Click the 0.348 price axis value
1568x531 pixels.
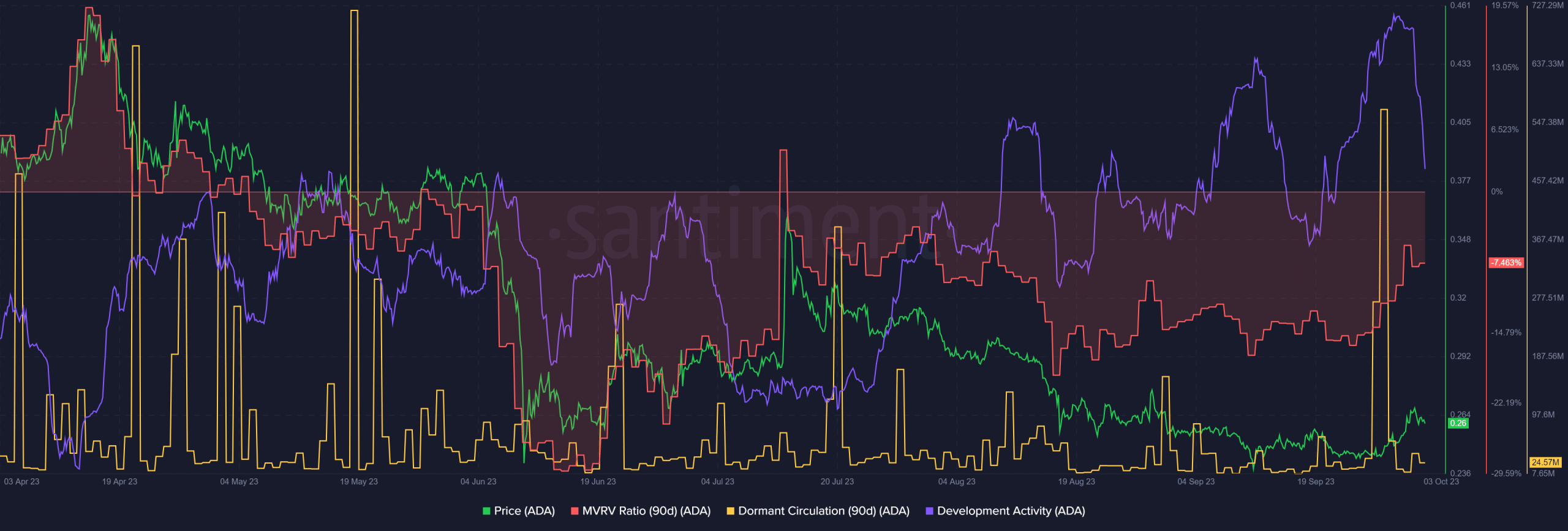[1460, 239]
